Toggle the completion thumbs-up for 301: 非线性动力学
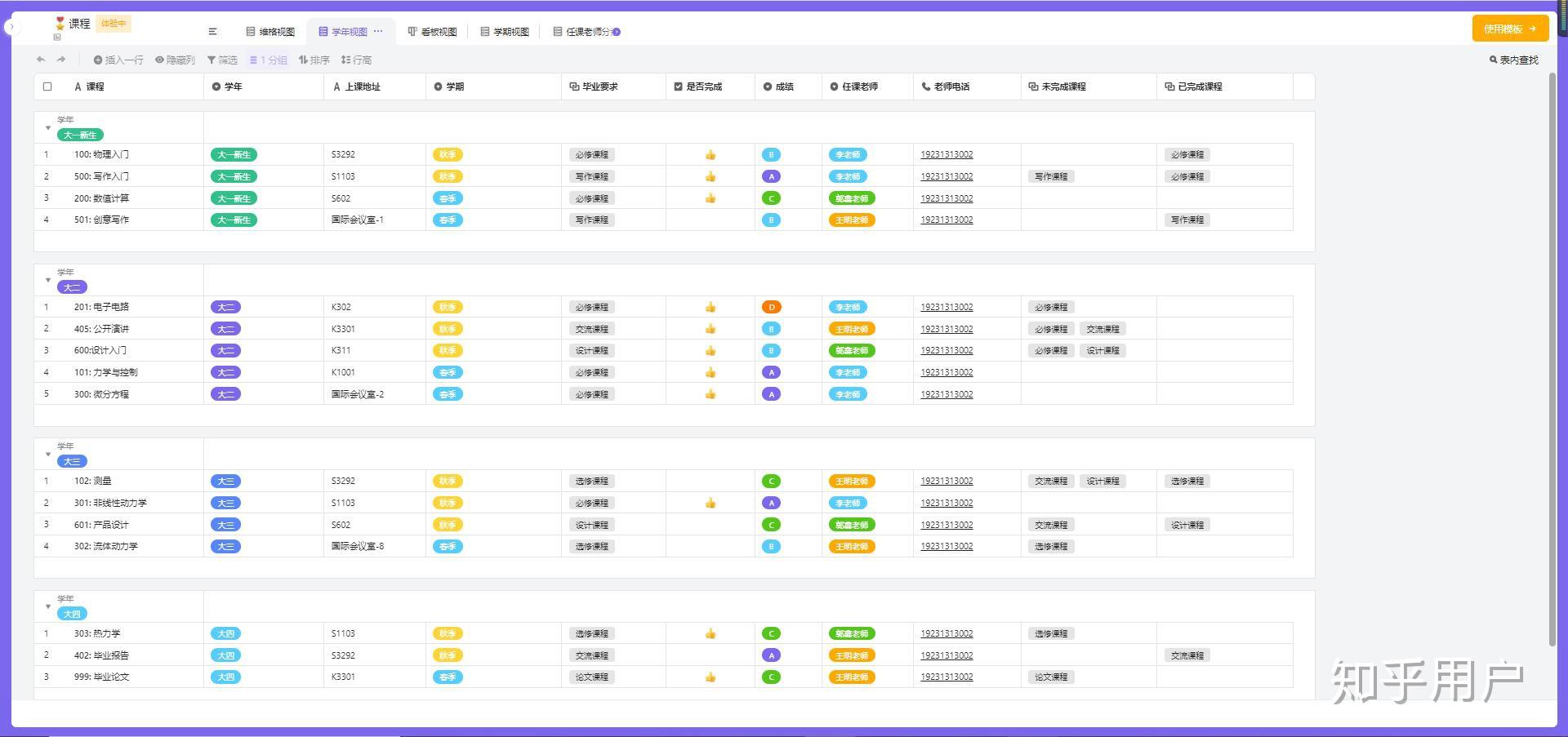 click(x=710, y=503)
